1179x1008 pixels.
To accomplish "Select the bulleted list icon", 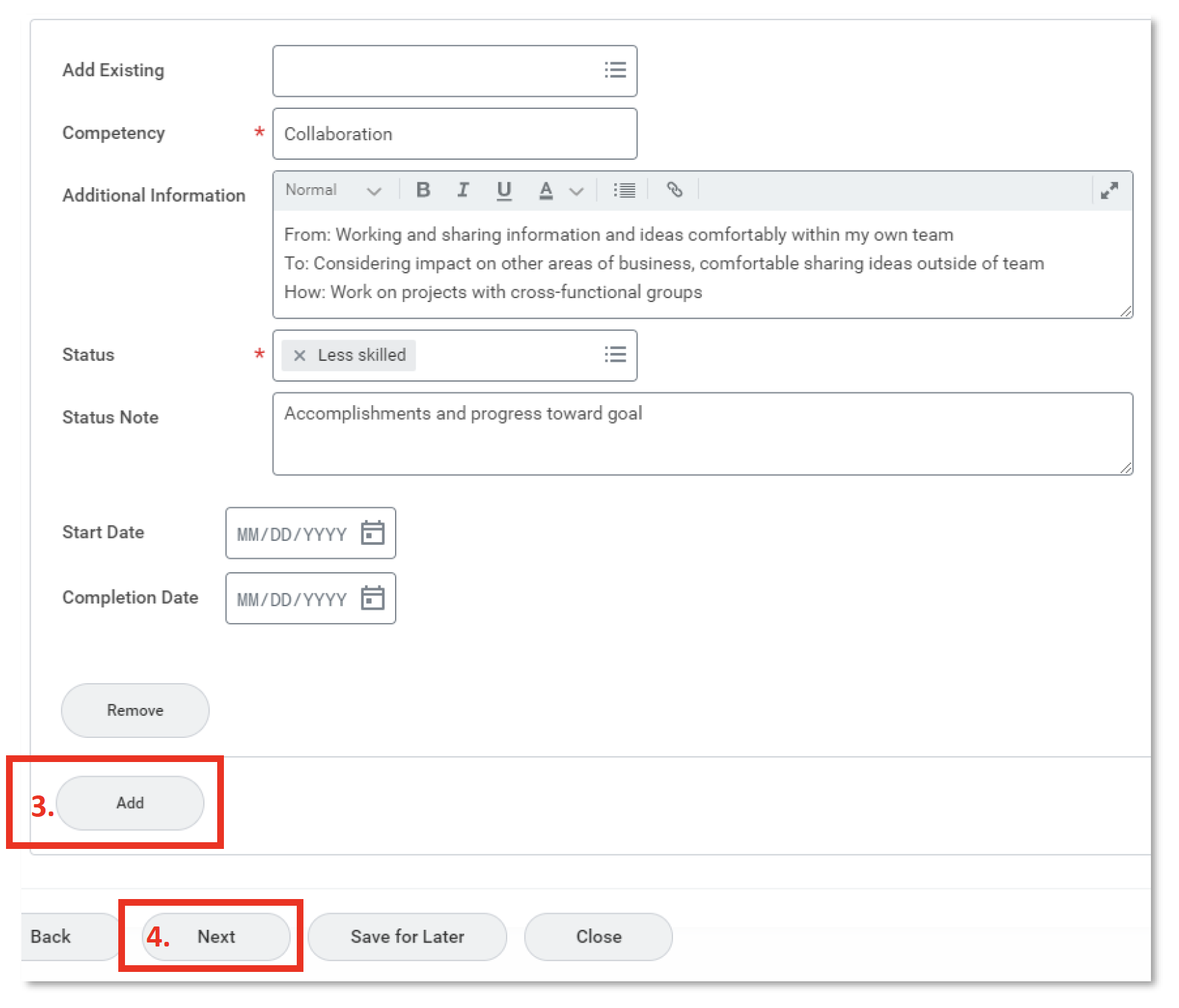I will point(624,191).
